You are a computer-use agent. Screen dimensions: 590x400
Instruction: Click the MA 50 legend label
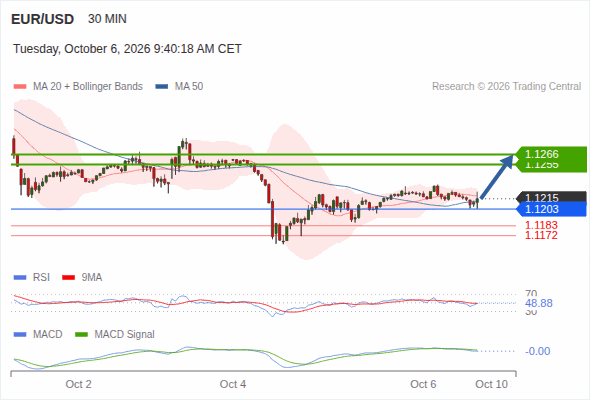point(189,87)
